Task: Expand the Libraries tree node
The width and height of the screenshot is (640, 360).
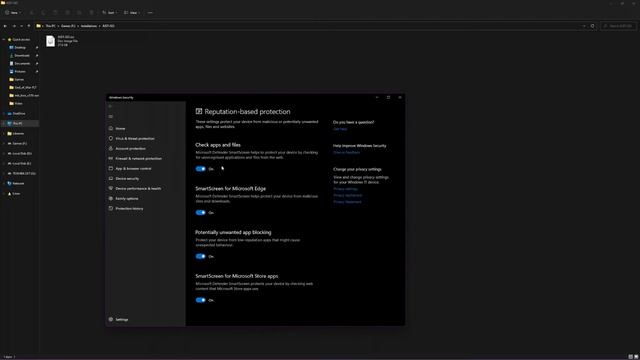Action: click(4, 133)
